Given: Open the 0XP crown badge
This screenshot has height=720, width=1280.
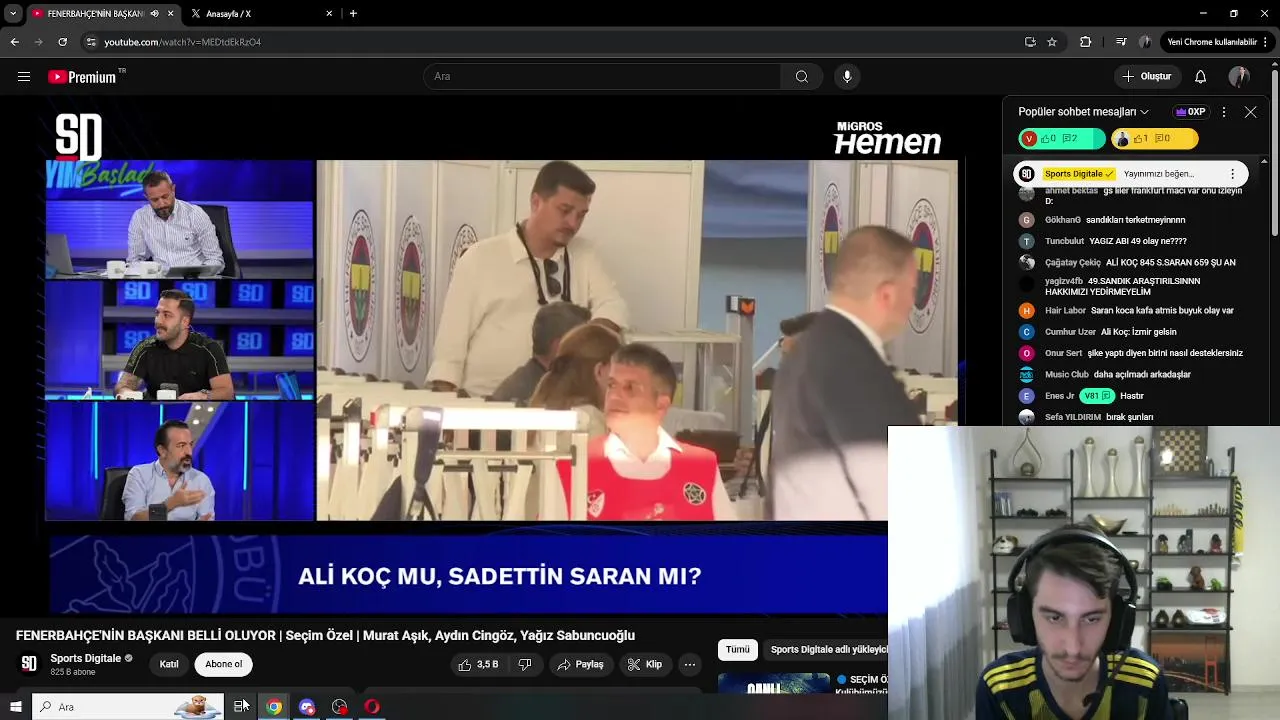Looking at the screenshot, I should point(1190,112).
